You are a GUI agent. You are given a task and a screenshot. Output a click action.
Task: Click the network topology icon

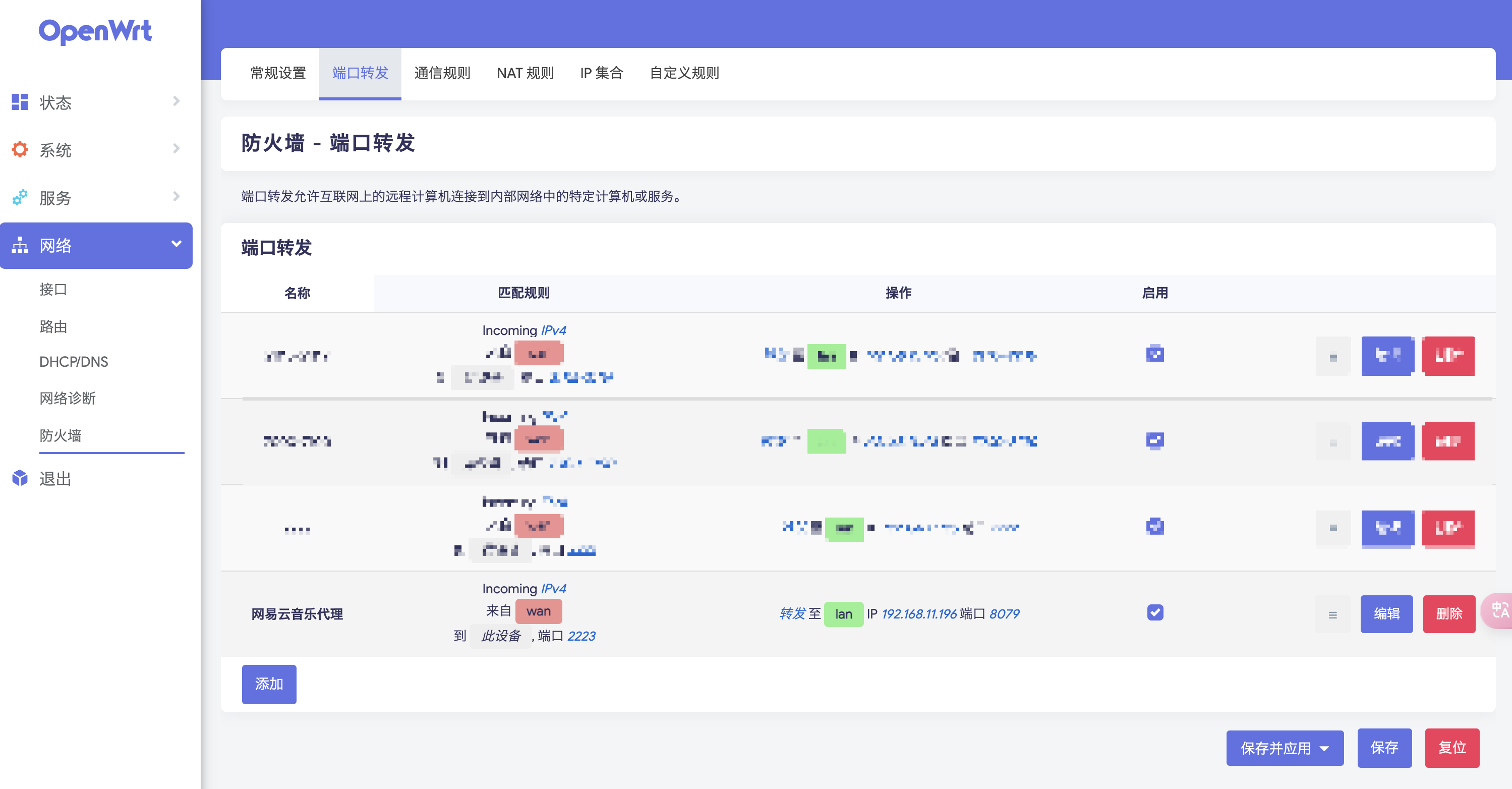pos(20,245)
